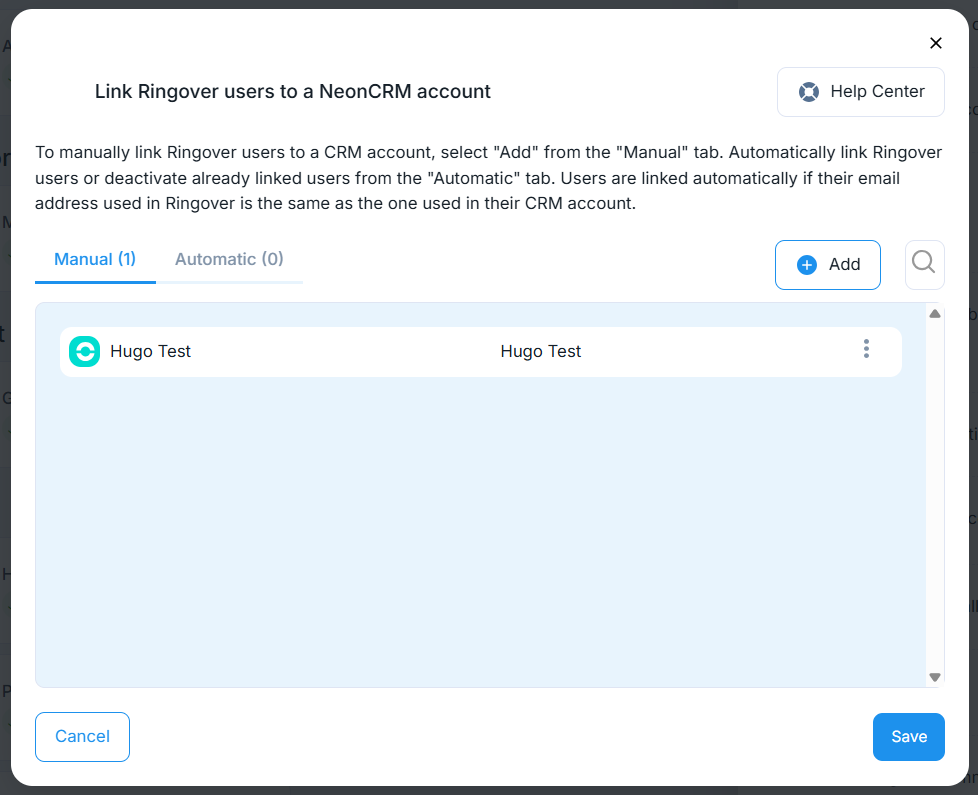The height and width of the screenshot is (795, 978).
Task: Click the instruction paragraph about linking users
Action: click(x=488, y=178)
